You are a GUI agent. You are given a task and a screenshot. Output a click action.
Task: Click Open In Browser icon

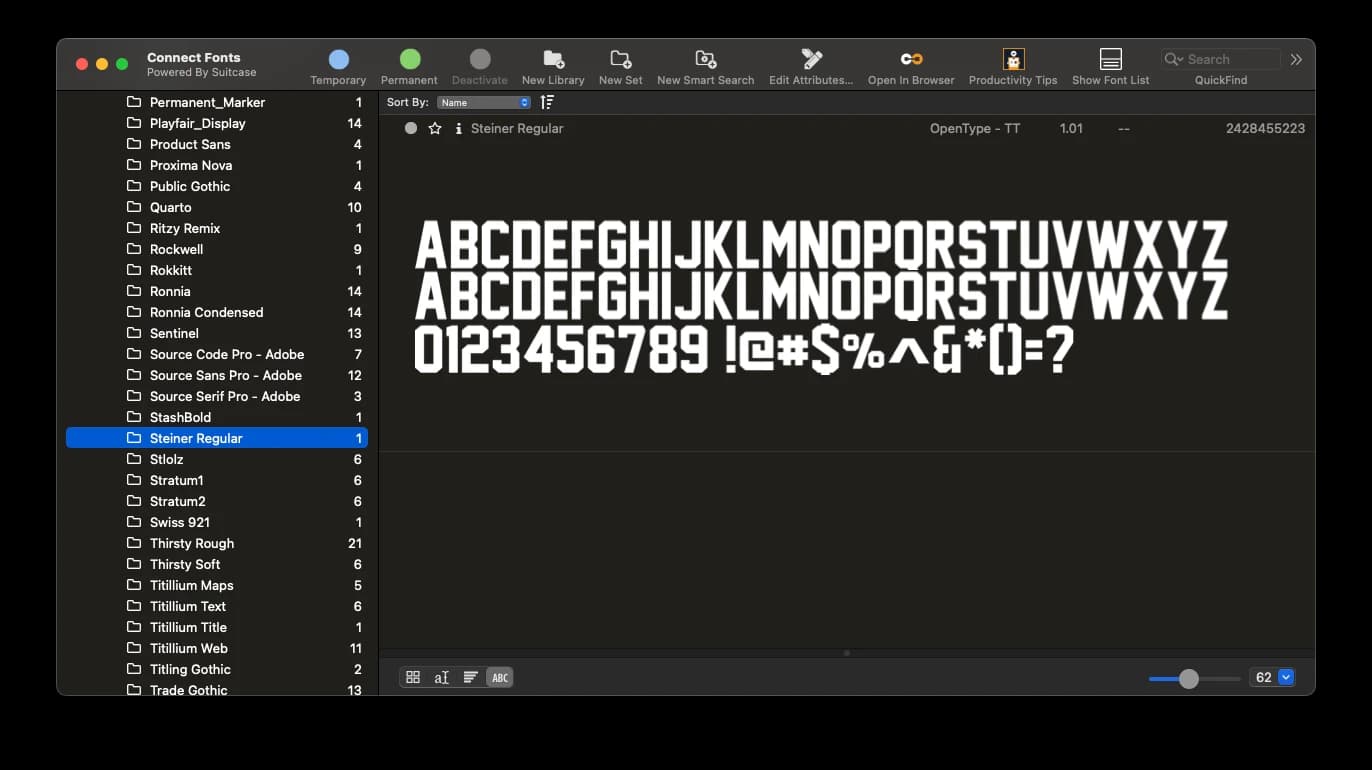(x=911, y=60)
